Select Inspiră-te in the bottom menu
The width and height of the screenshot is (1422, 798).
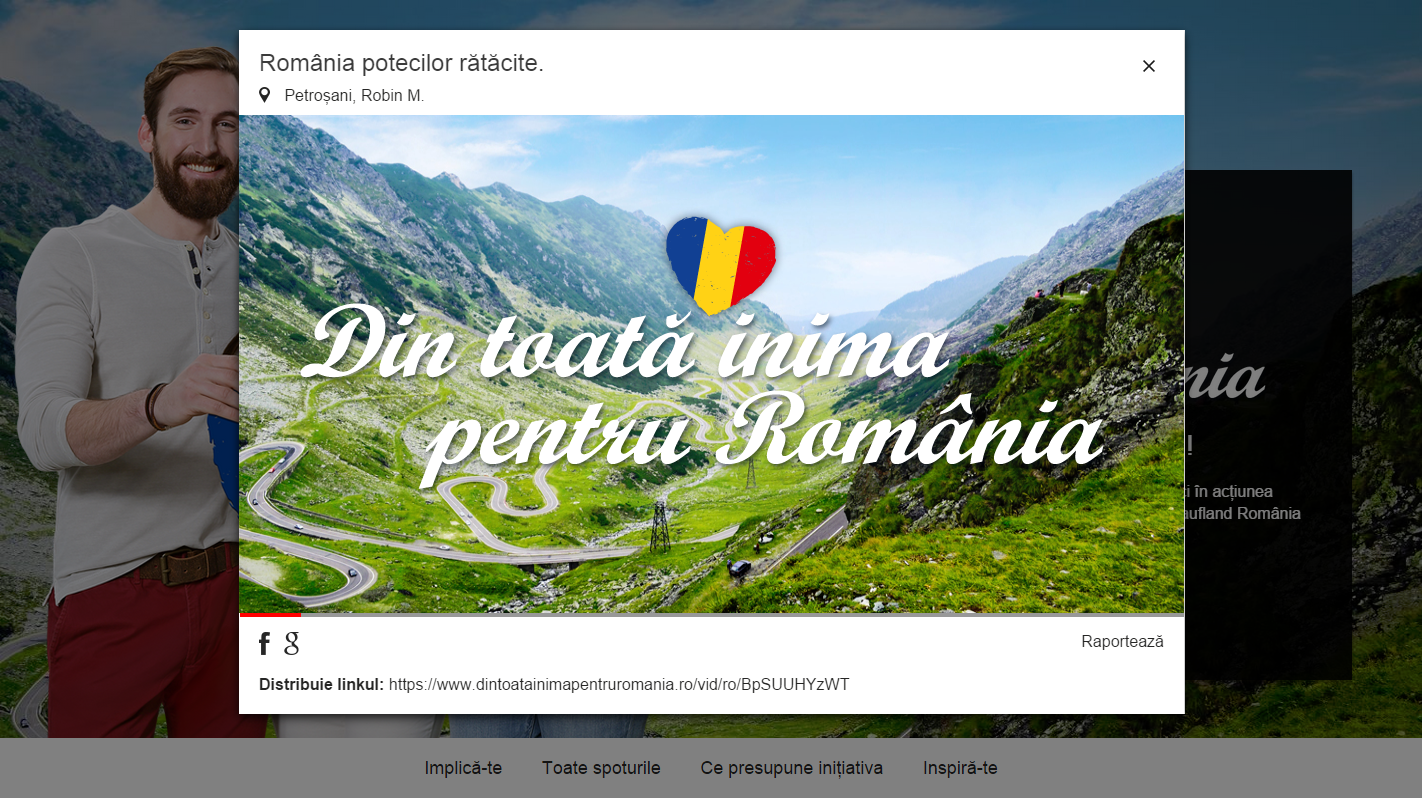[x=960, y=768]
